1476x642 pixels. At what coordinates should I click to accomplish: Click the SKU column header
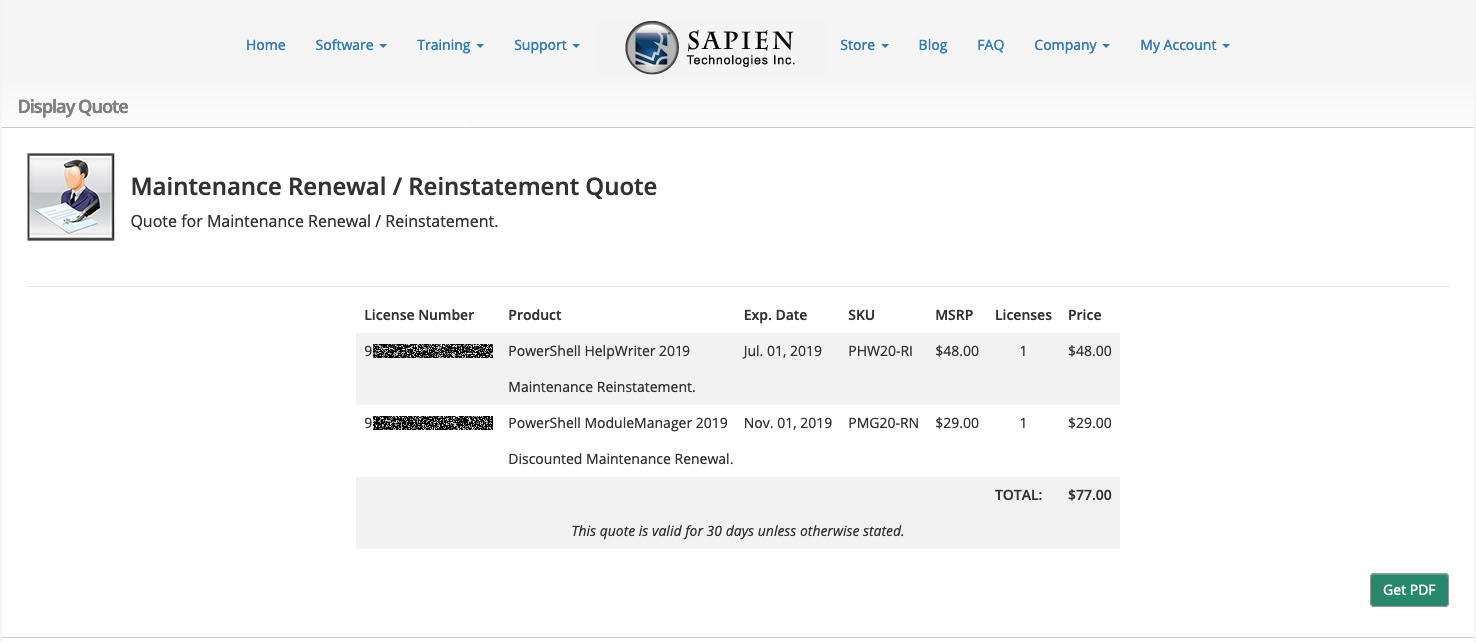(x=861, y=315)
